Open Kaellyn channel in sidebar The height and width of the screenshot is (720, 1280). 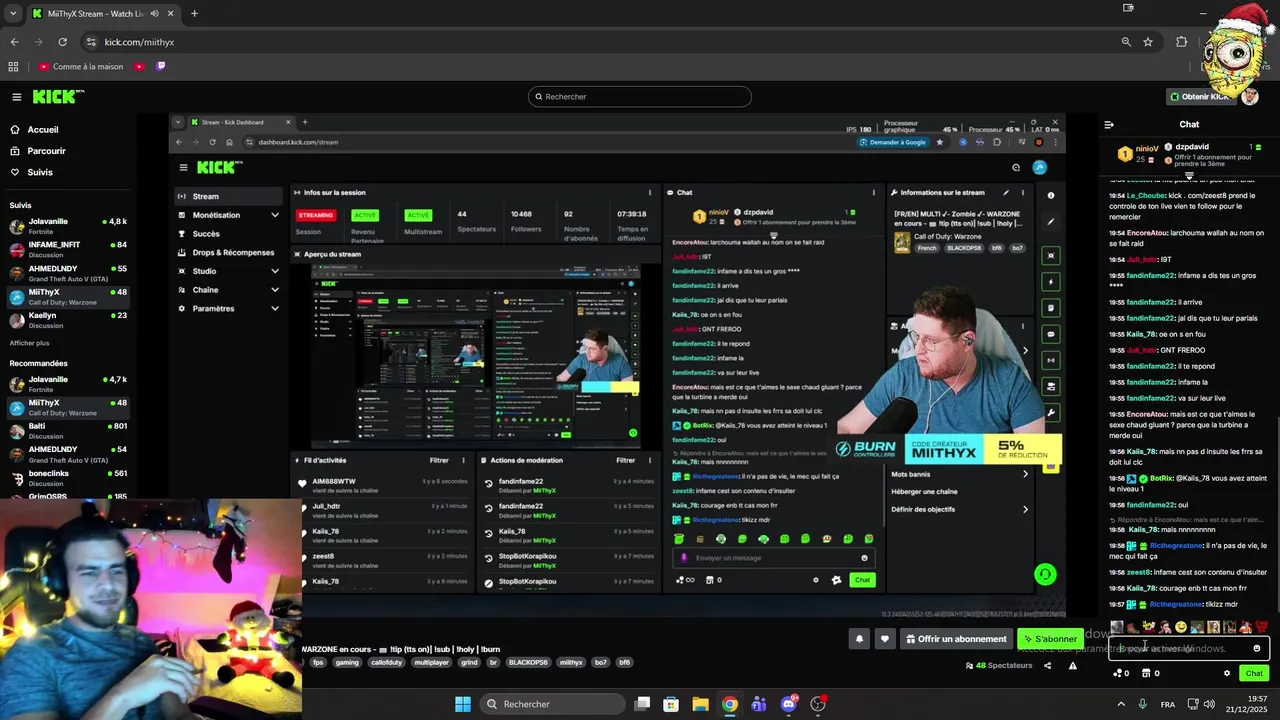pyautogui.click(x=68, y=320)
